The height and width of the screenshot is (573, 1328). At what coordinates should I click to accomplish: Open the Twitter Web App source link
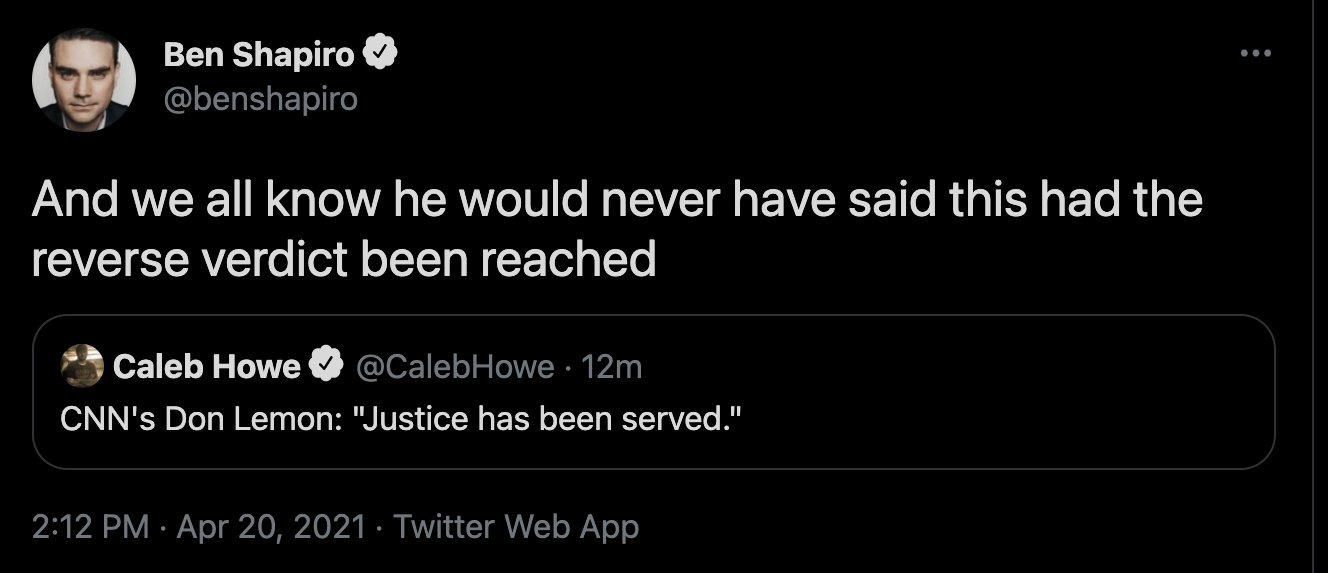pos(516,526)
